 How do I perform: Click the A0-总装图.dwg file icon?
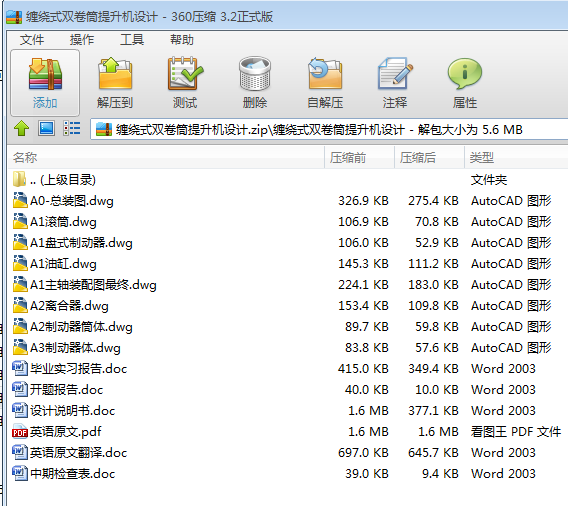tap(20, 200)
